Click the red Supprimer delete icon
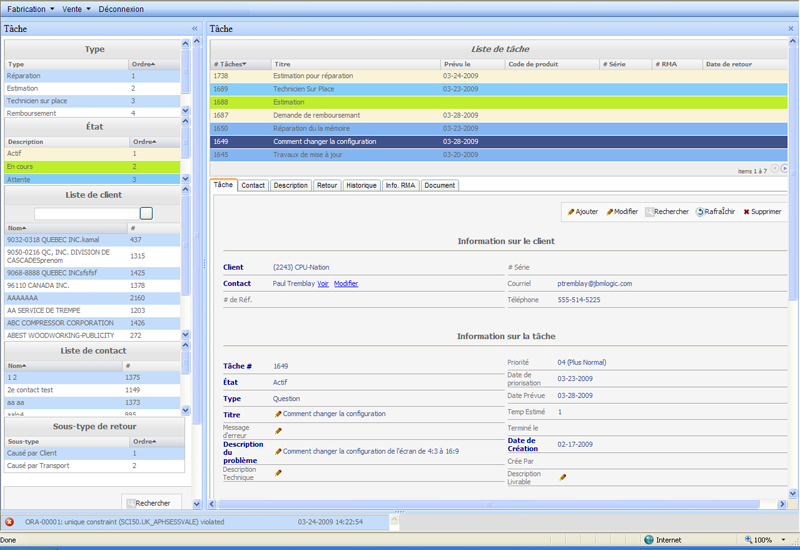This screenshot has height=550, width=800. click(746, 212)
